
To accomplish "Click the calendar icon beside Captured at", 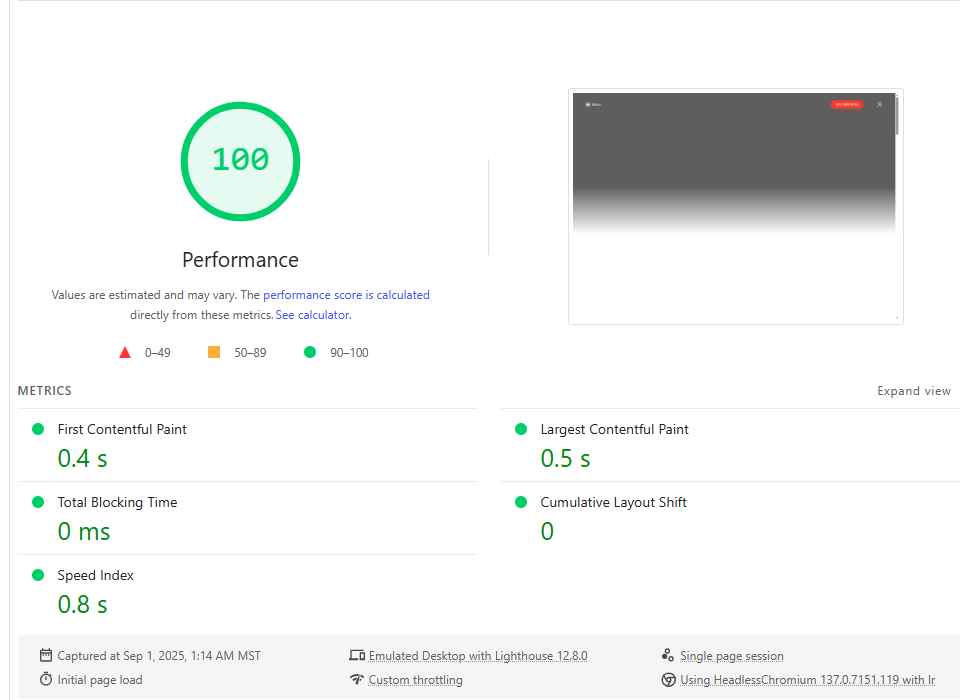I will (46, 656).
